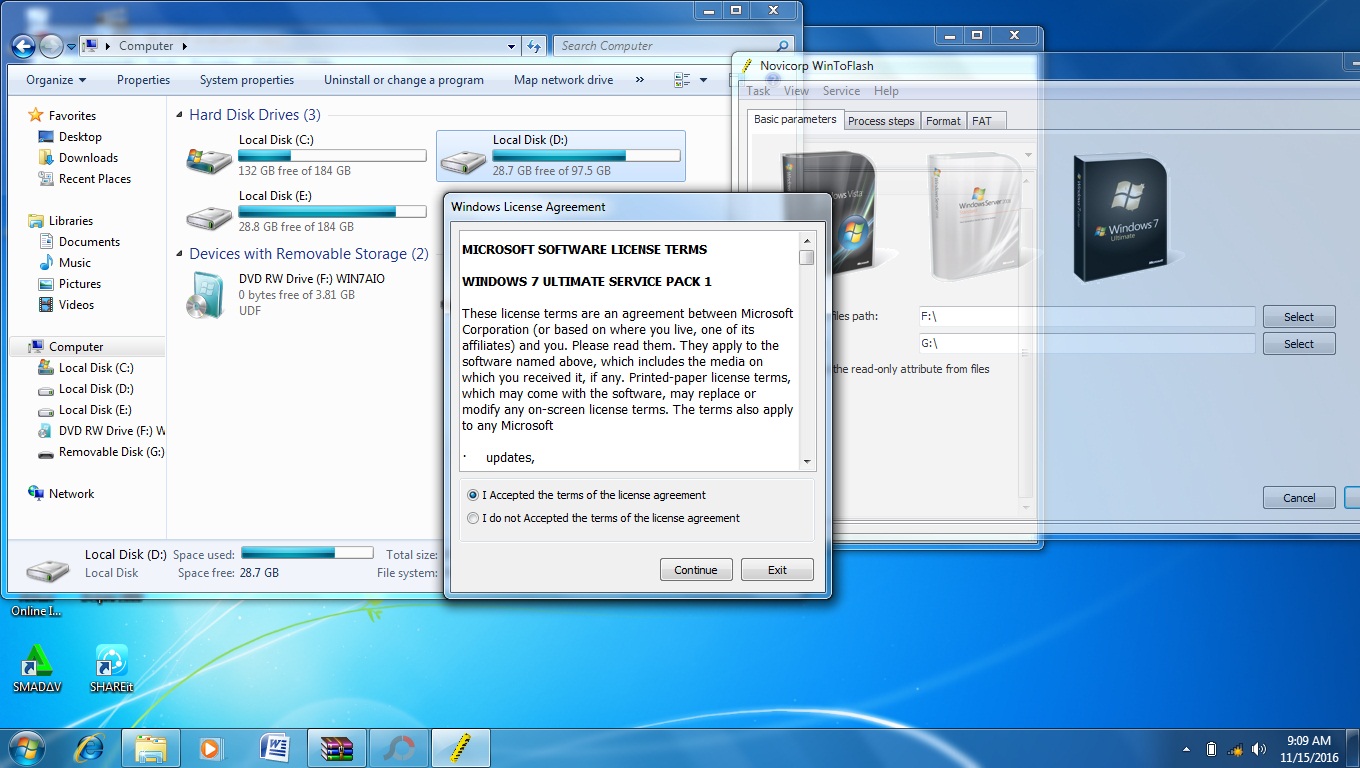
Task: Select Removable Disk (G:) in navigation pane
Action: coord(101,452)
